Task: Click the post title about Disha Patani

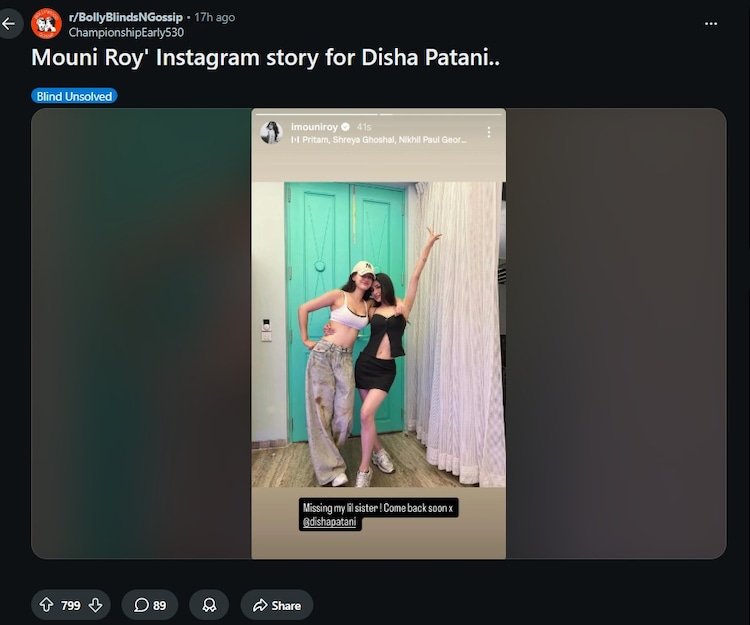Action: click(265, 57)
